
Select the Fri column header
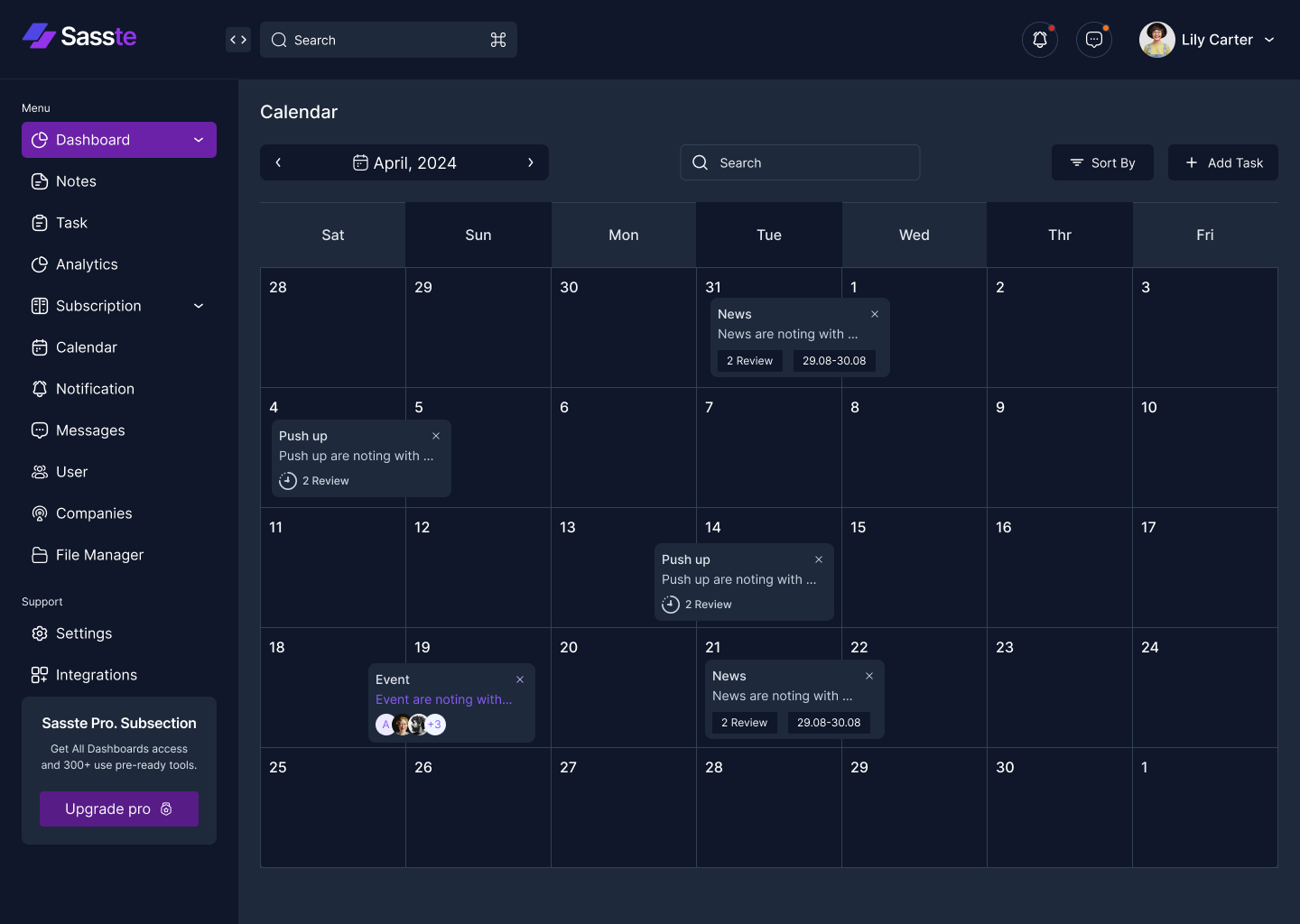[x=1205, y=235]
